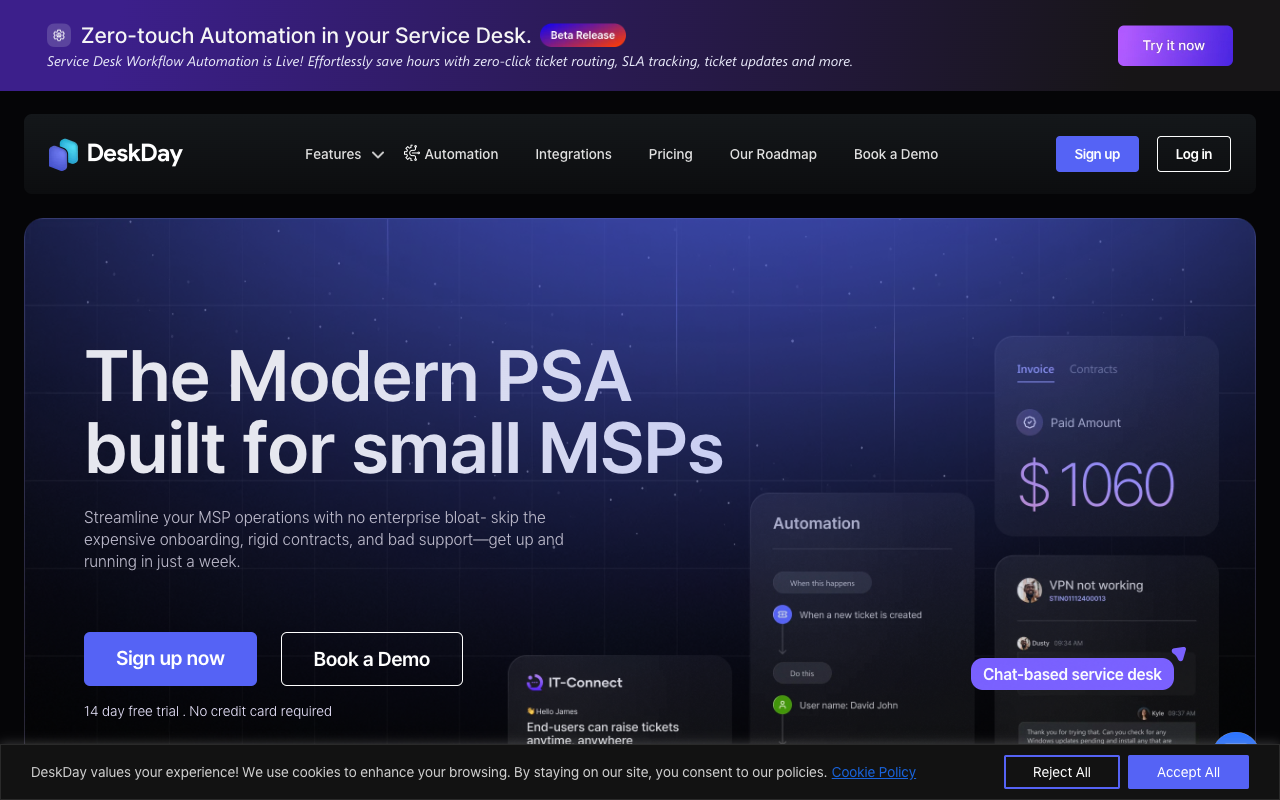Click the IT-Connect card logo icon

point(534,682)
